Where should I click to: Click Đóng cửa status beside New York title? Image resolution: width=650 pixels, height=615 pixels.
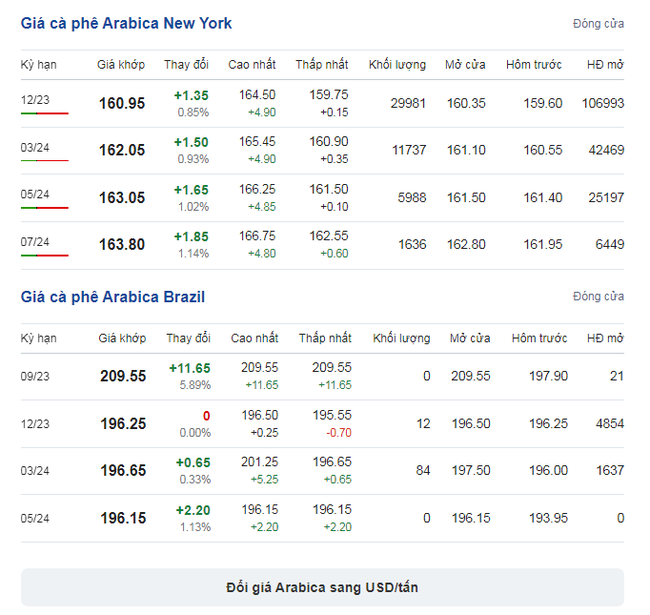point(598,24)
